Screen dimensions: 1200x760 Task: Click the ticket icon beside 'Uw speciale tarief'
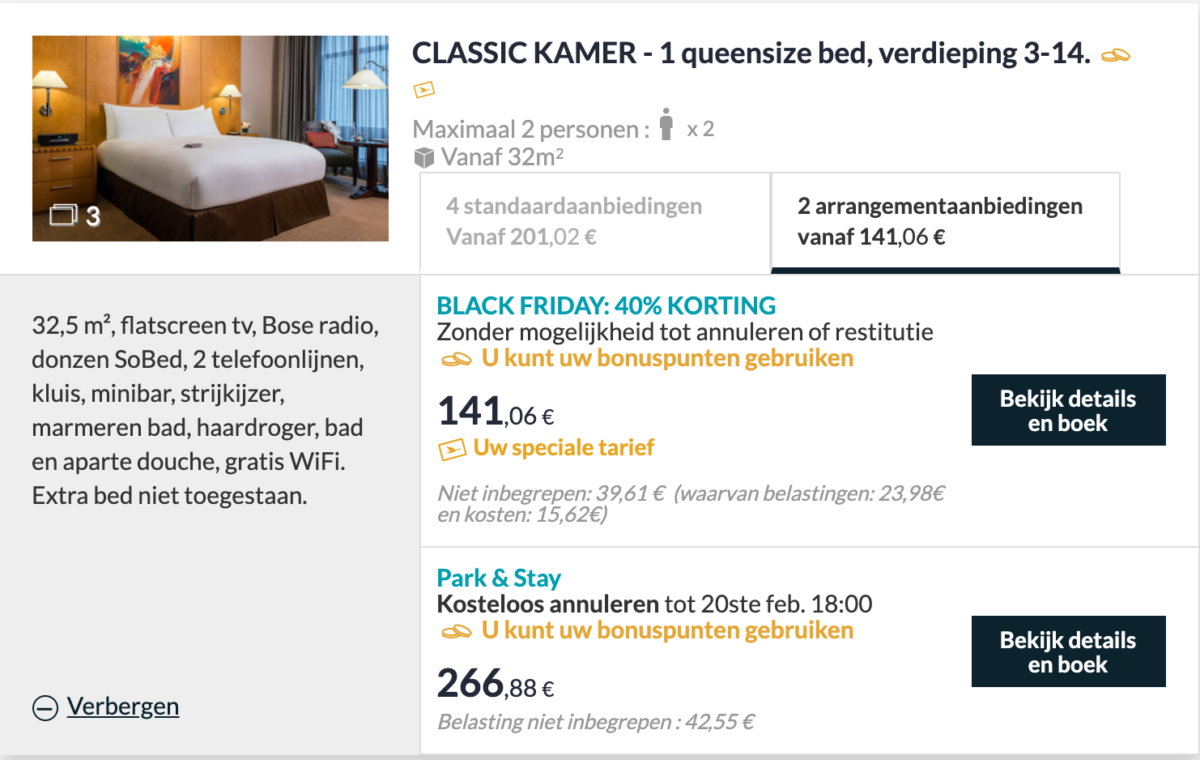tap(453, 449)
